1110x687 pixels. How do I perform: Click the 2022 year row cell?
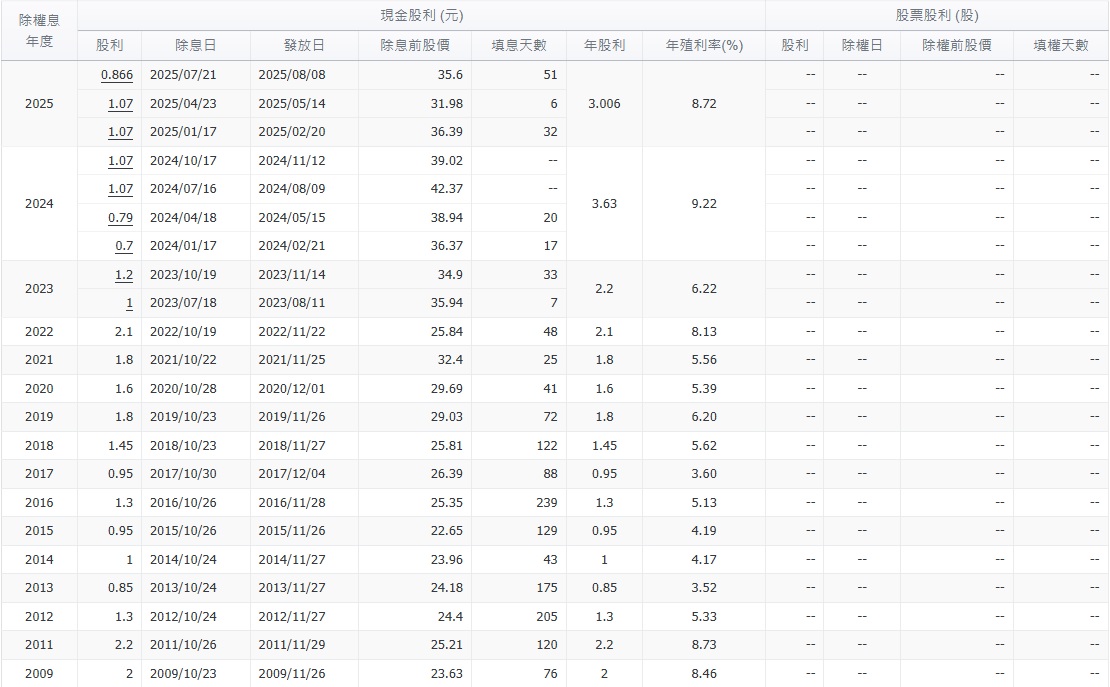point(39,332)
